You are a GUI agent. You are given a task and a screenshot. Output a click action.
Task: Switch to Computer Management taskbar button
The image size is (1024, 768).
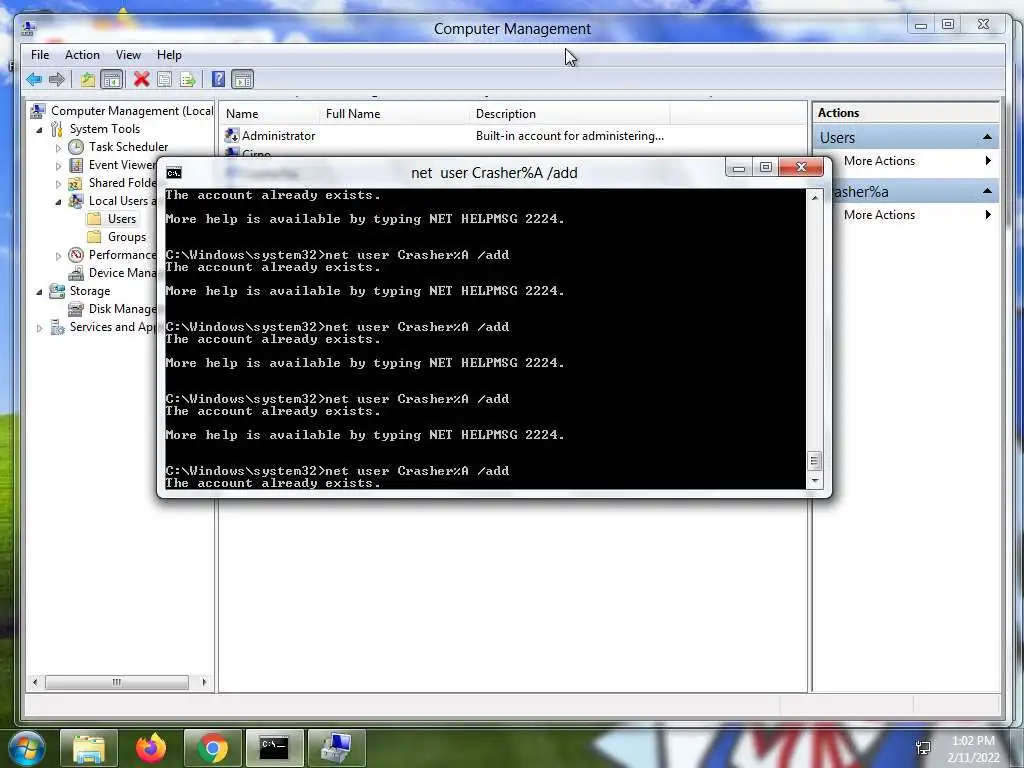[336, 748]
